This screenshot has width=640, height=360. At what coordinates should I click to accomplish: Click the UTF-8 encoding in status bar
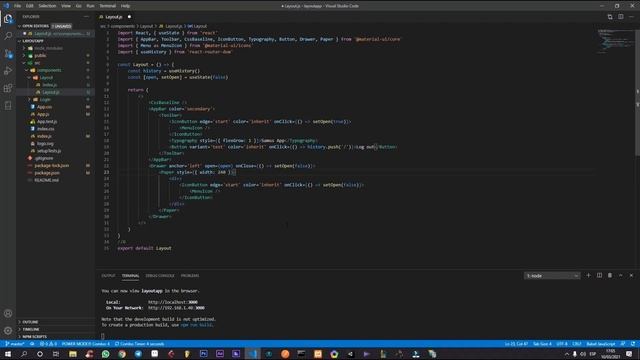[x=562, y=344]
